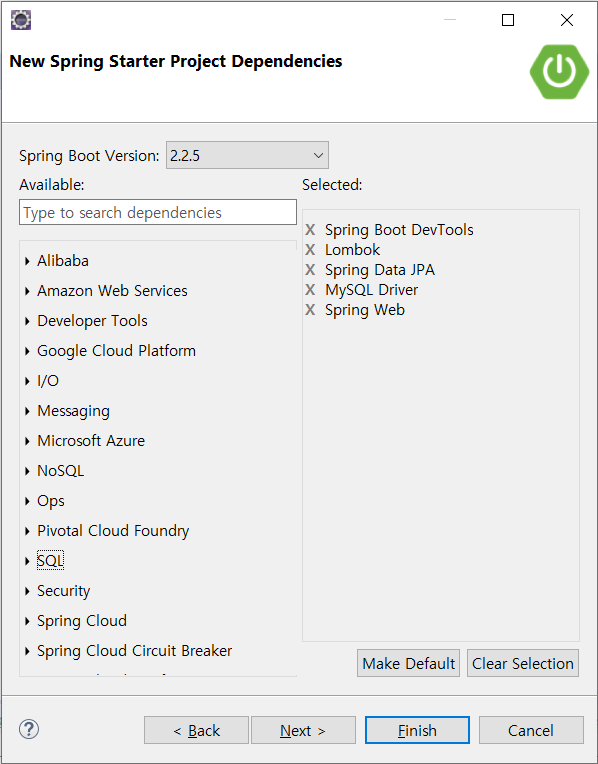This screenshot has width=598, height=764.
Task: Select the Pivotal Cloud Foundry label
Action: [x=113, y=531]
